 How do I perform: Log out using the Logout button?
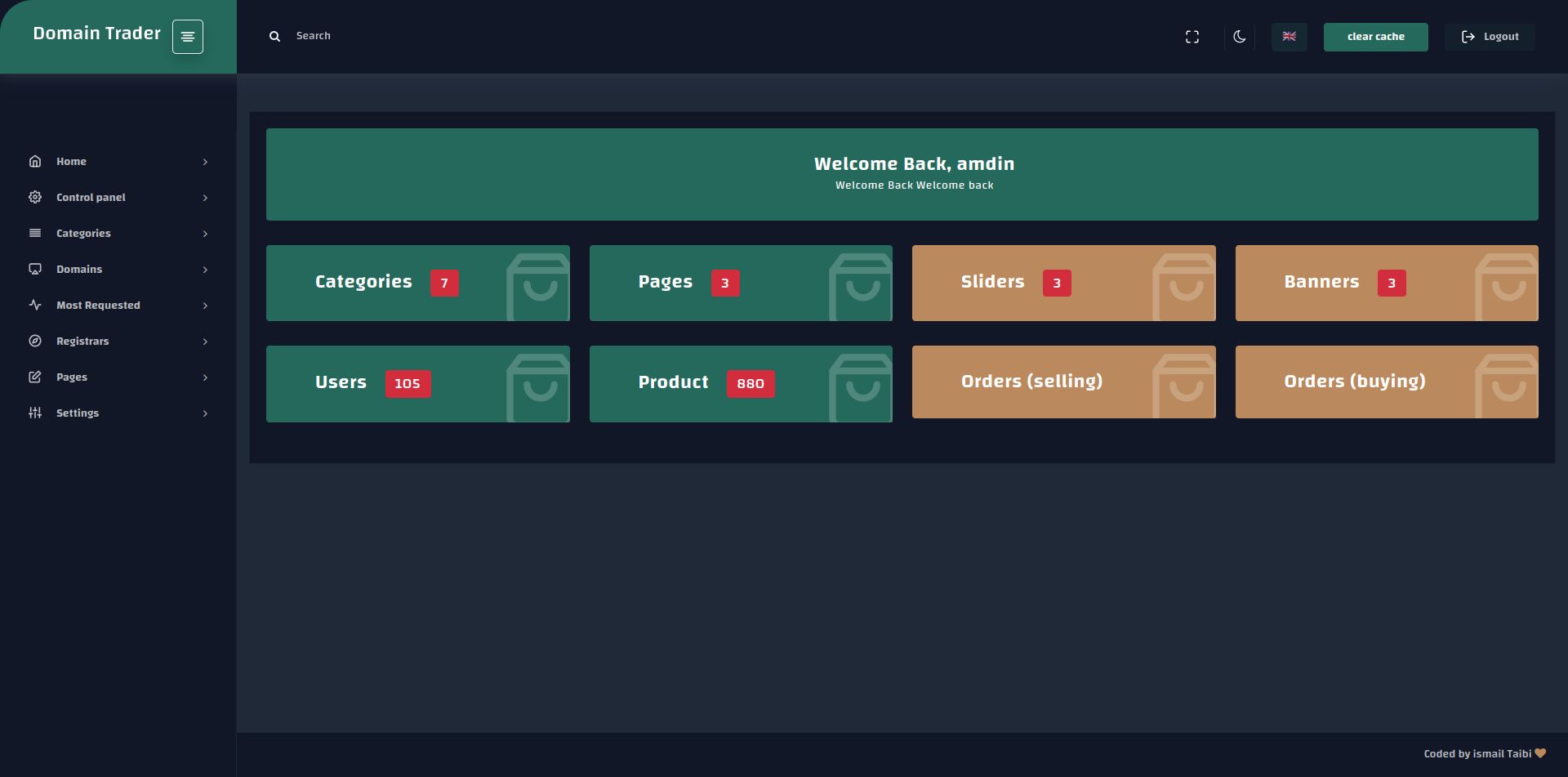point(1490,37)
